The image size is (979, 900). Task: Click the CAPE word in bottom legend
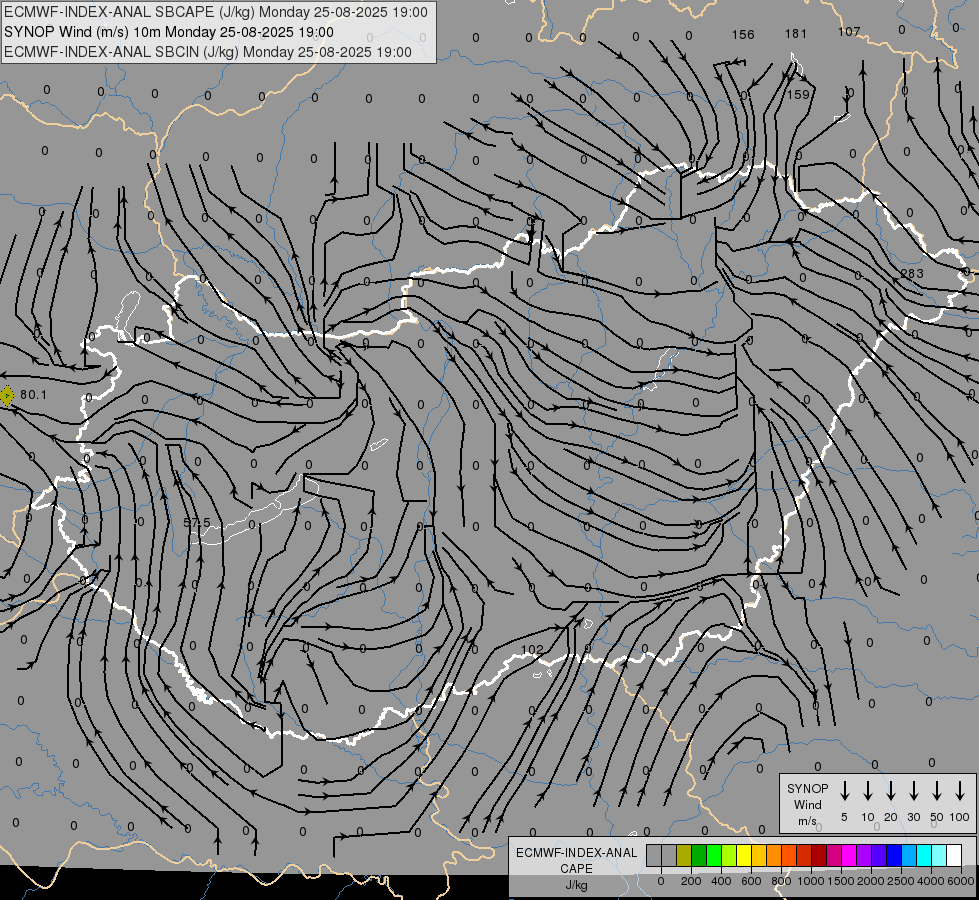576,868
